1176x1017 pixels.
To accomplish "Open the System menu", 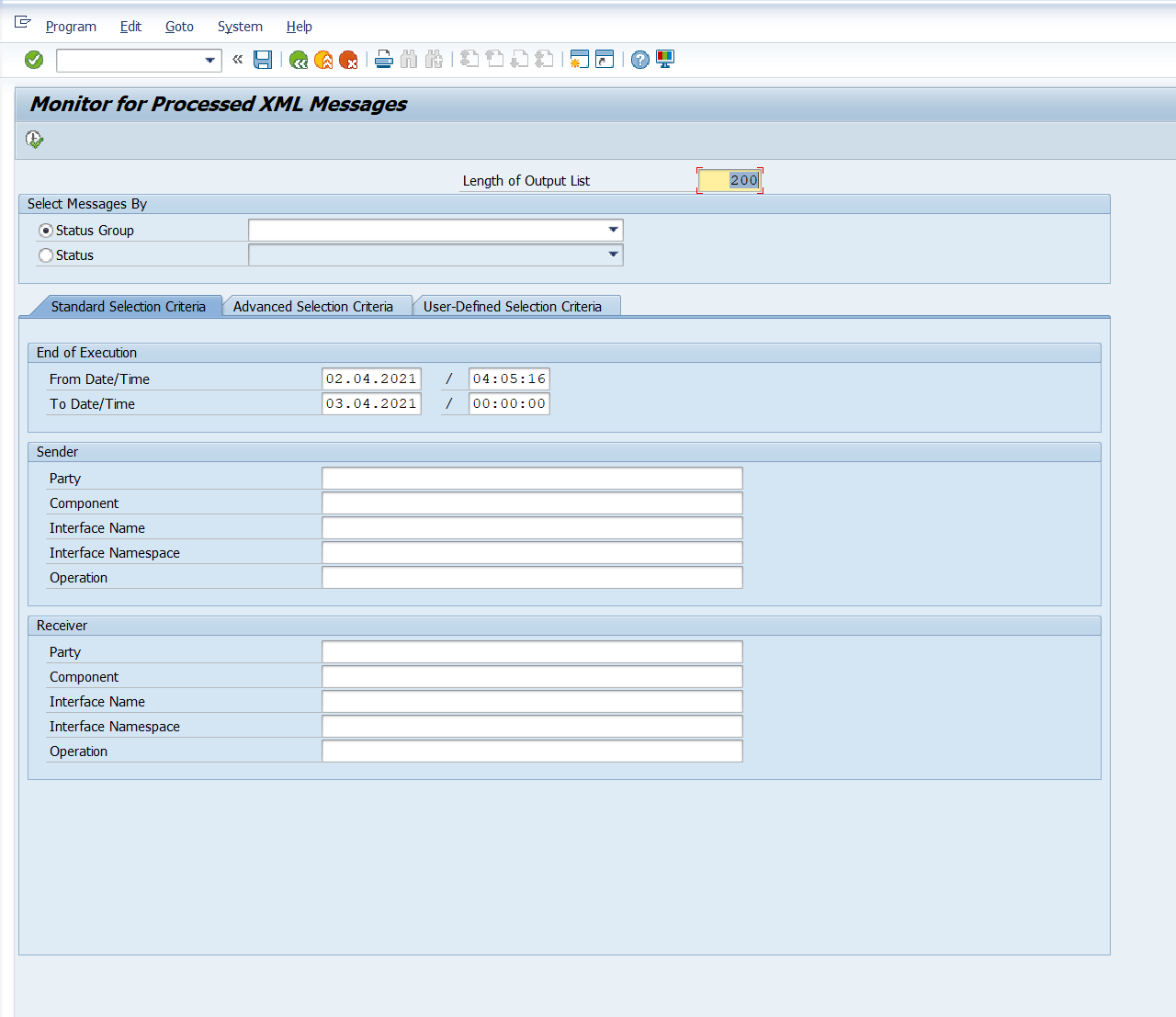I will coord(240,27).
